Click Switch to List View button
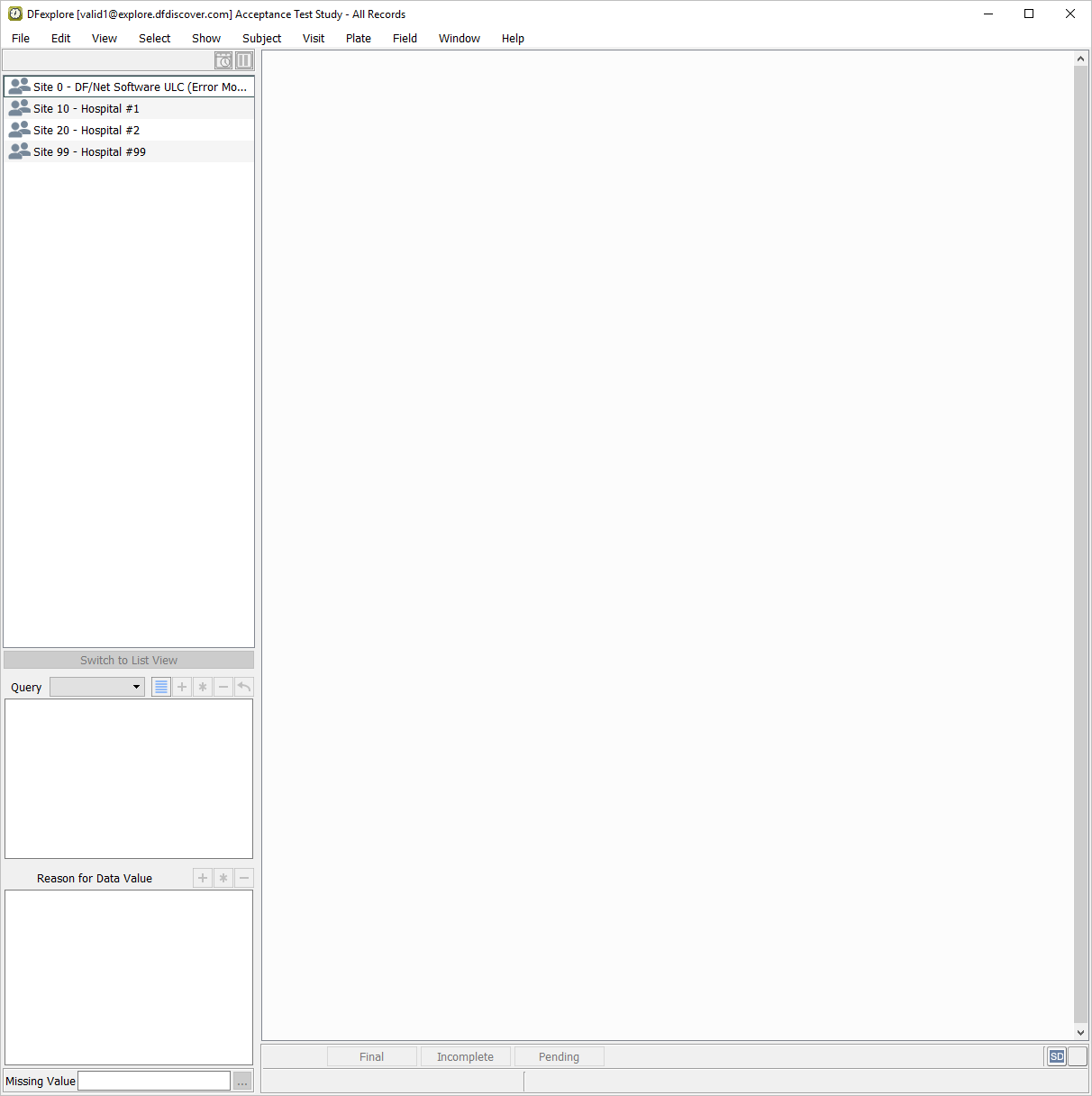Screen dimensions: 1092x1096 pyautogui.click(x=129, y=661)
